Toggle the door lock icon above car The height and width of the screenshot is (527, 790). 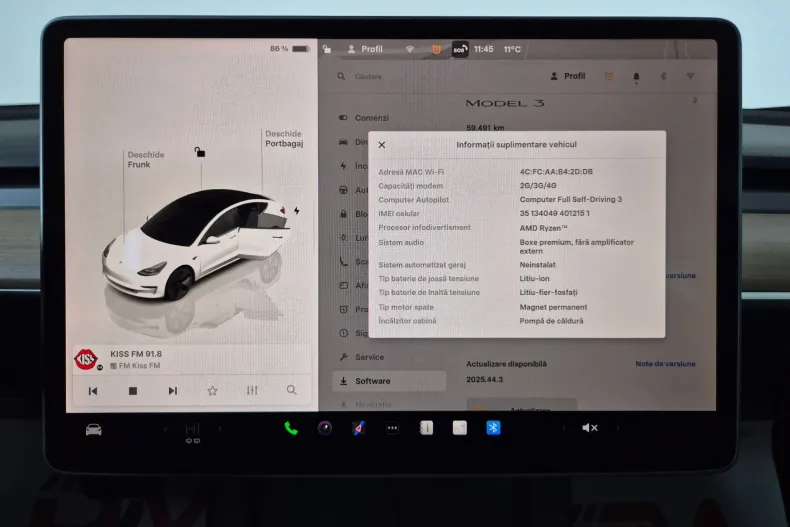[200, 152]
